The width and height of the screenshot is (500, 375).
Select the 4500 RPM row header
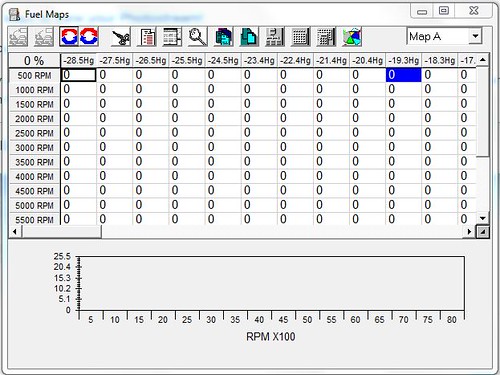(x=35, y=191)
